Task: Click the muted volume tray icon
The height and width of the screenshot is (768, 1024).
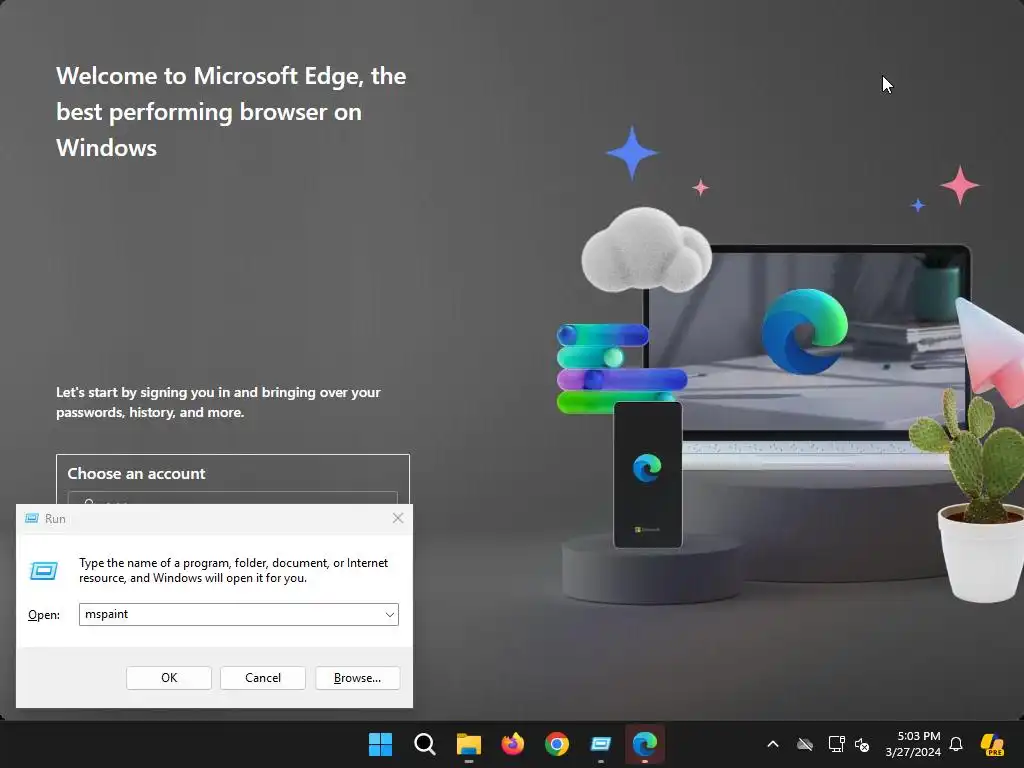Action: tap(862, 744)
